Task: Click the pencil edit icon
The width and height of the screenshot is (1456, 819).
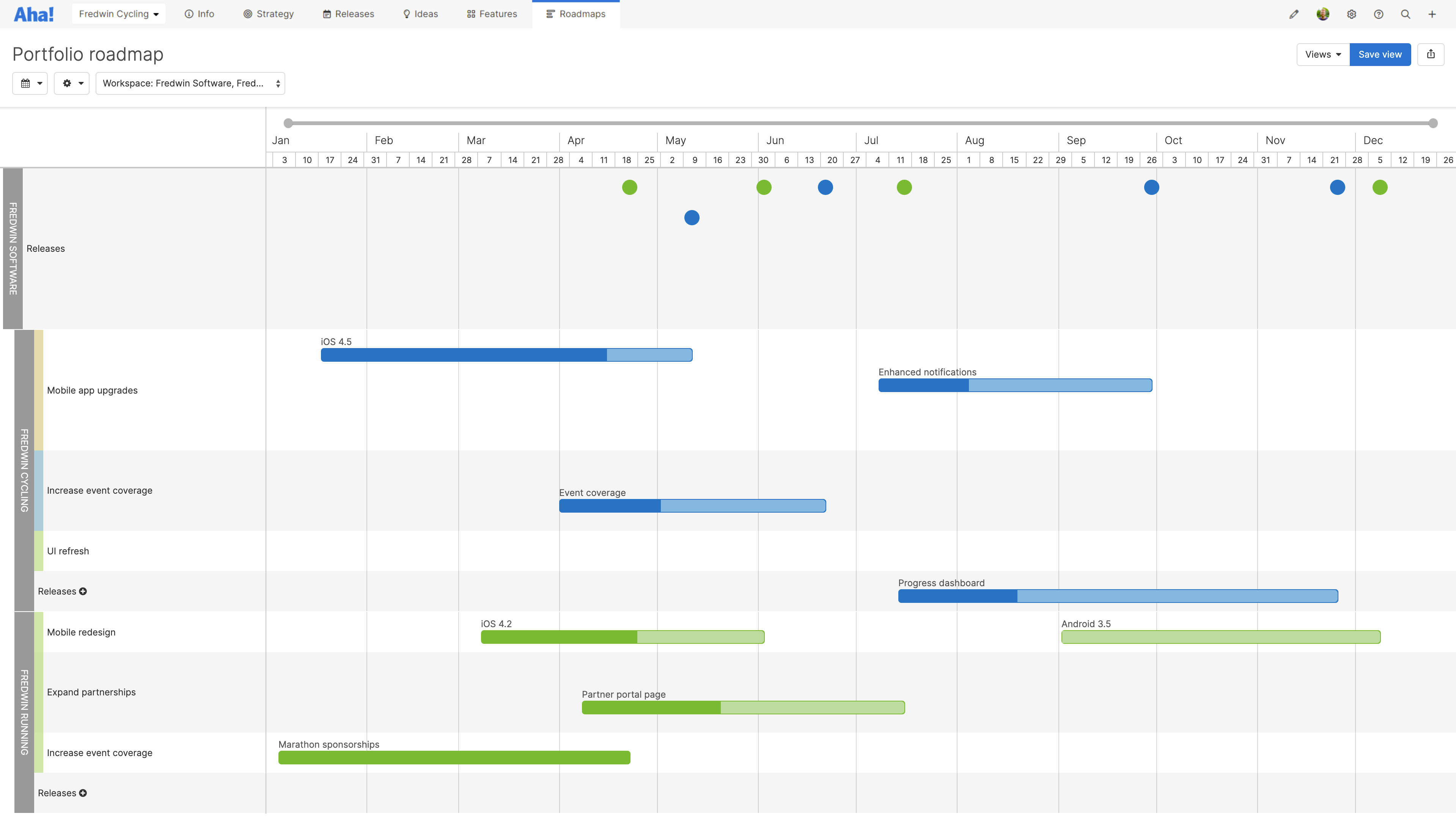Action: click(1294, 14)
